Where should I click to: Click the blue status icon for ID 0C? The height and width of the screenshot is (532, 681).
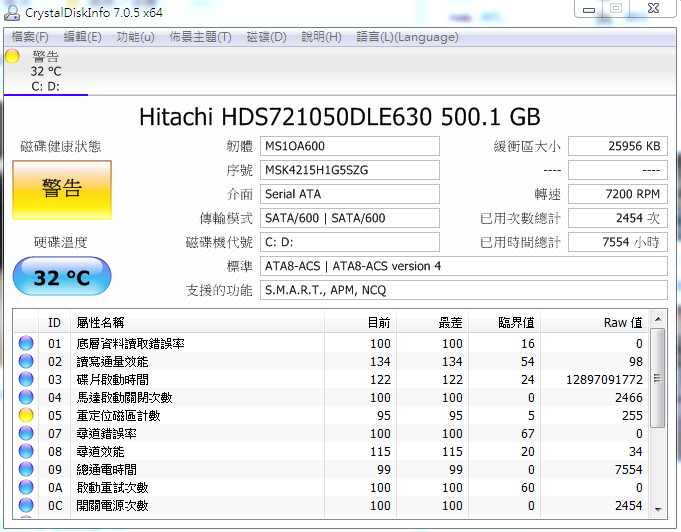26,506
